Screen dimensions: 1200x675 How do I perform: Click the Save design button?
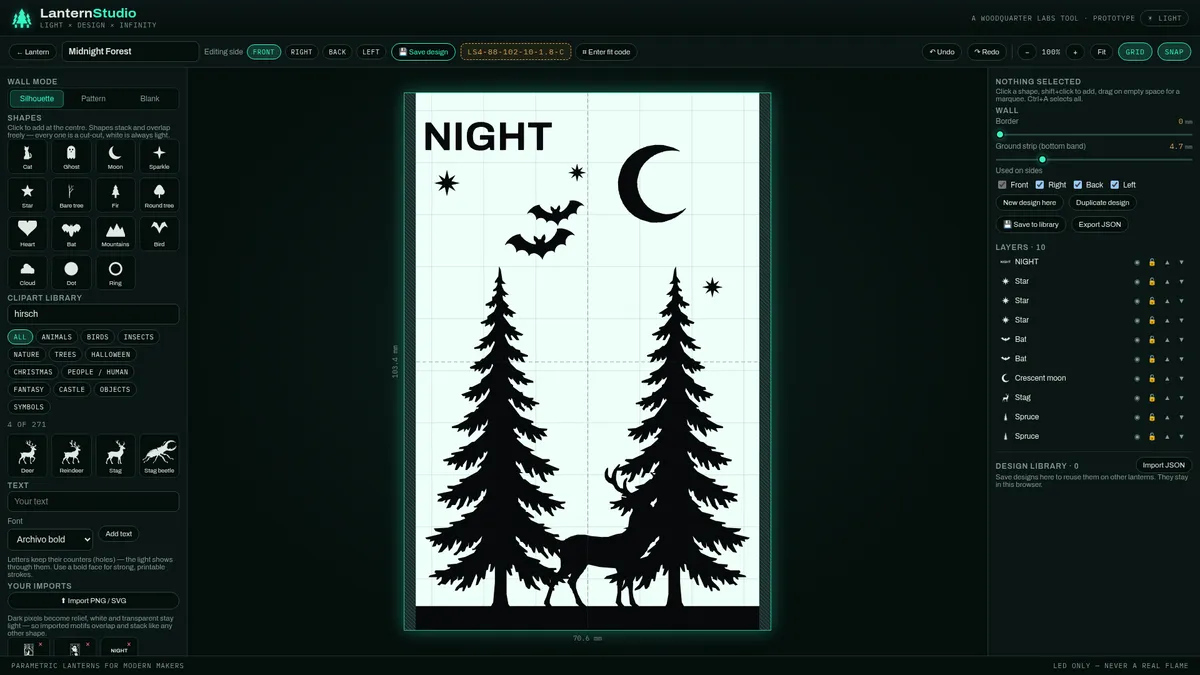coord(423,52)
